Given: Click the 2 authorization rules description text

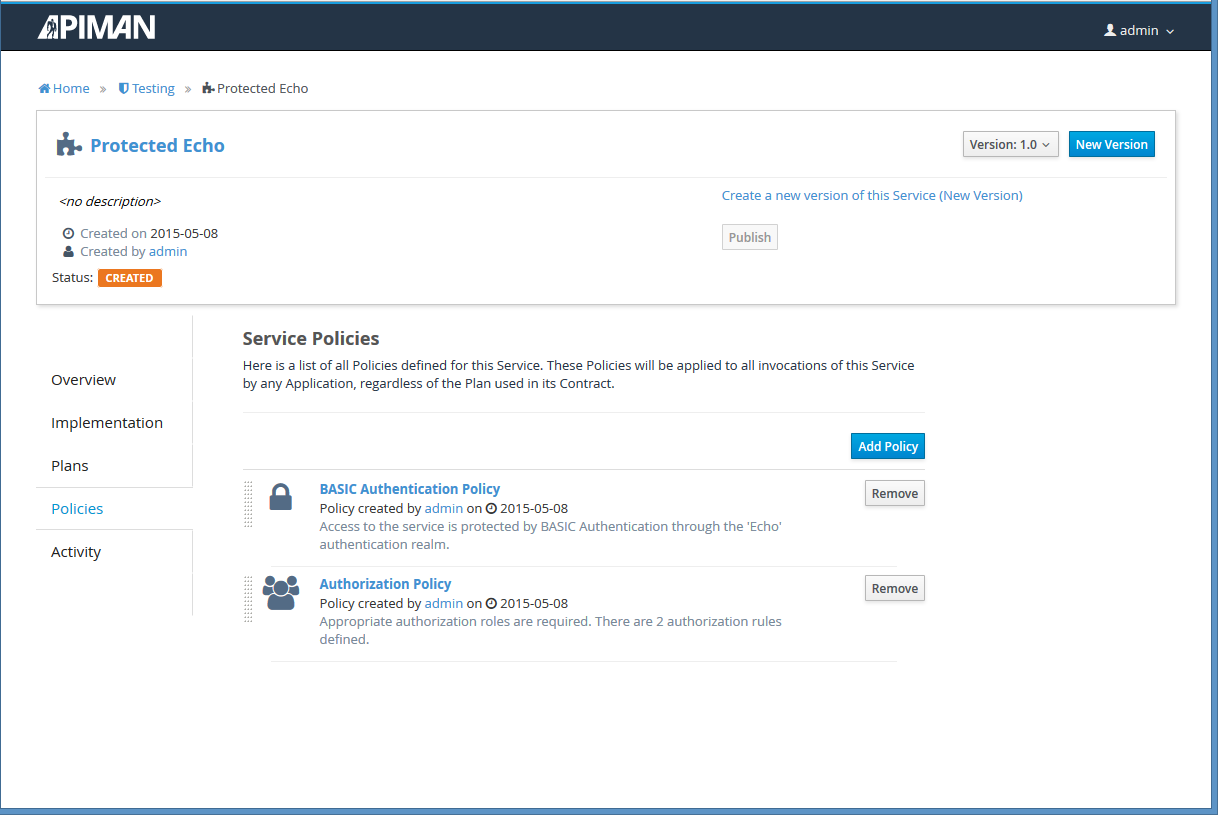Looking at the screenshot, I should tap(550, 630).
